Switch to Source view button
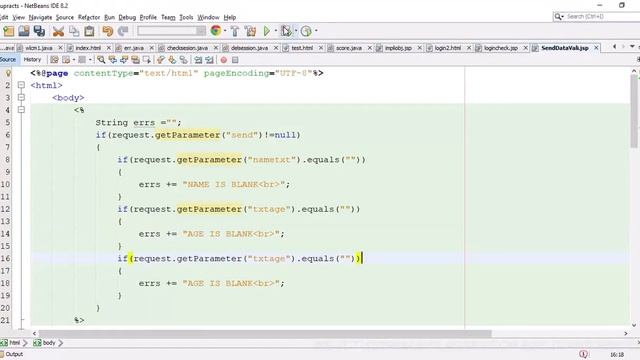This screenshot has width=640, height=360. (8, 60)
